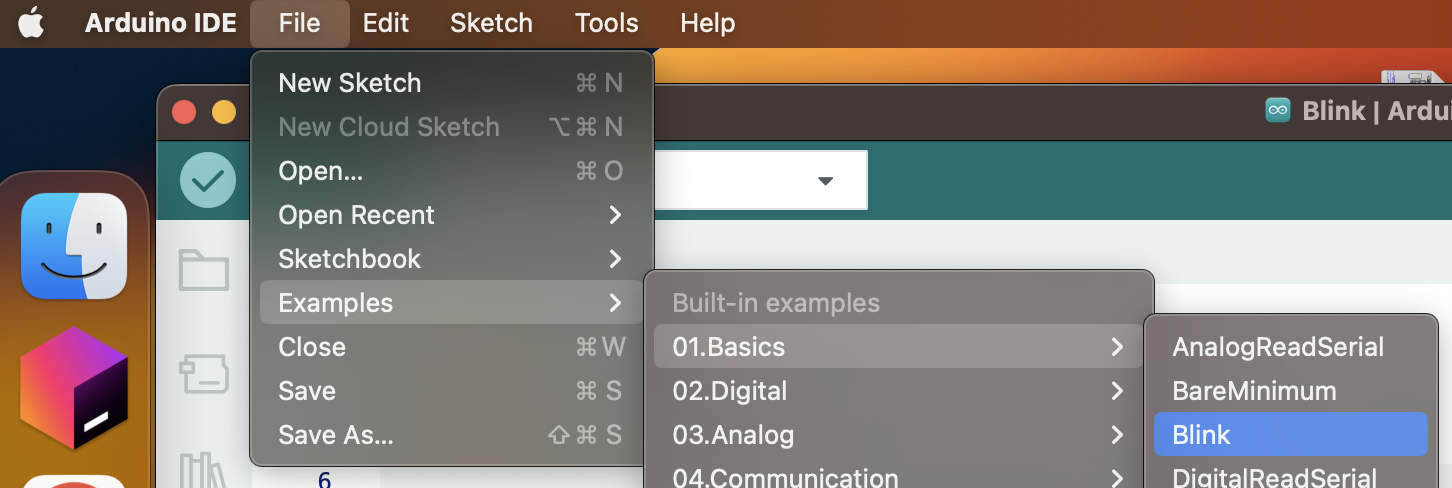Expand the 02.Digital examples submenu

[x=898, y=391]
